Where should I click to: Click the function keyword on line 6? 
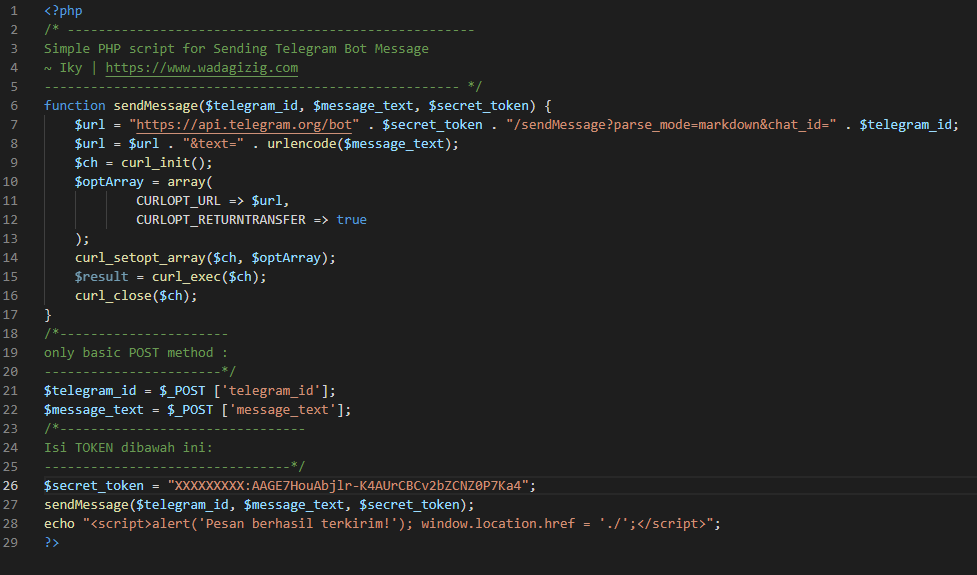point(74,105)
